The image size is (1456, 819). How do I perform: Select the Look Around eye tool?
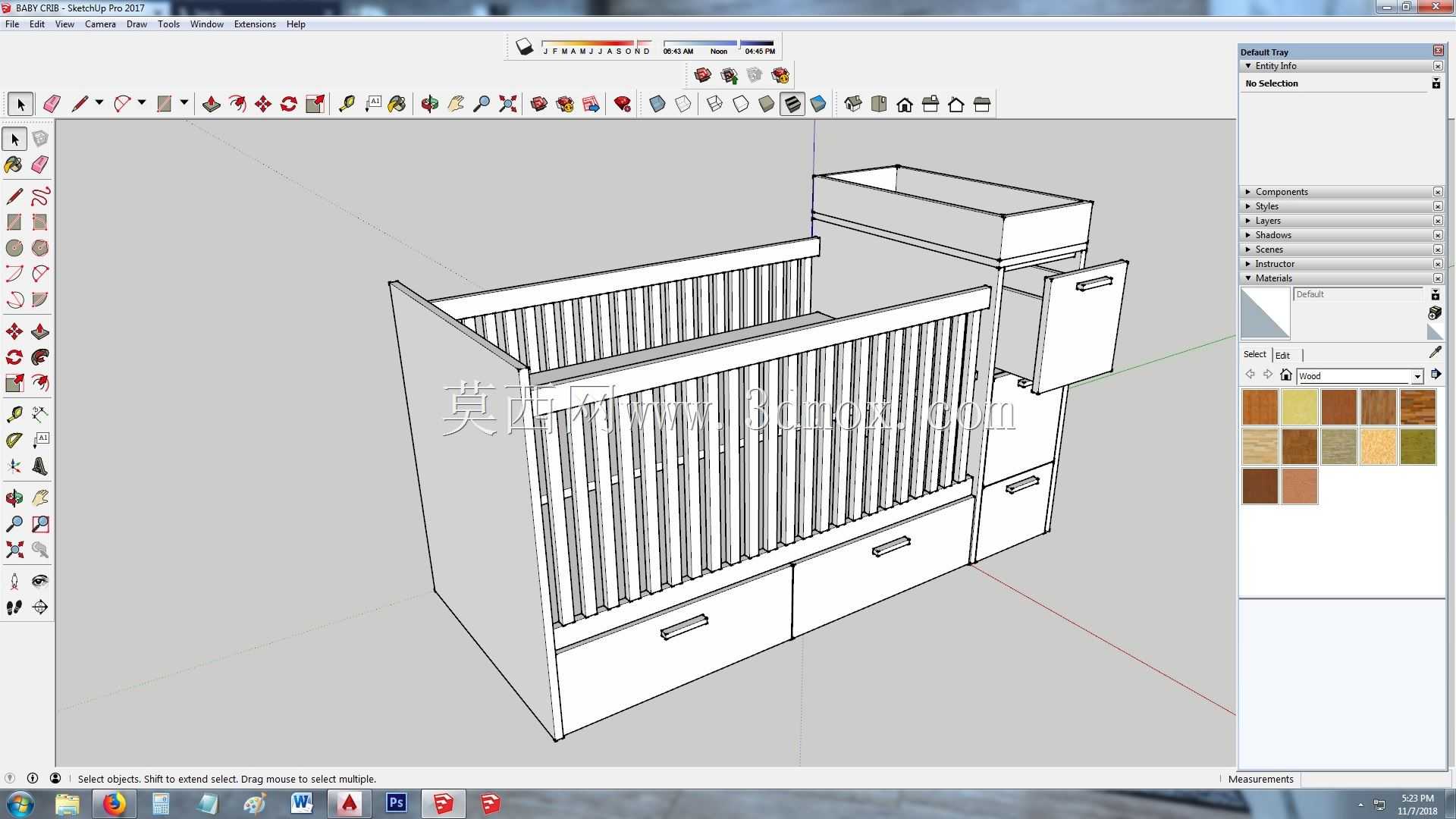[x=40, y=582]
